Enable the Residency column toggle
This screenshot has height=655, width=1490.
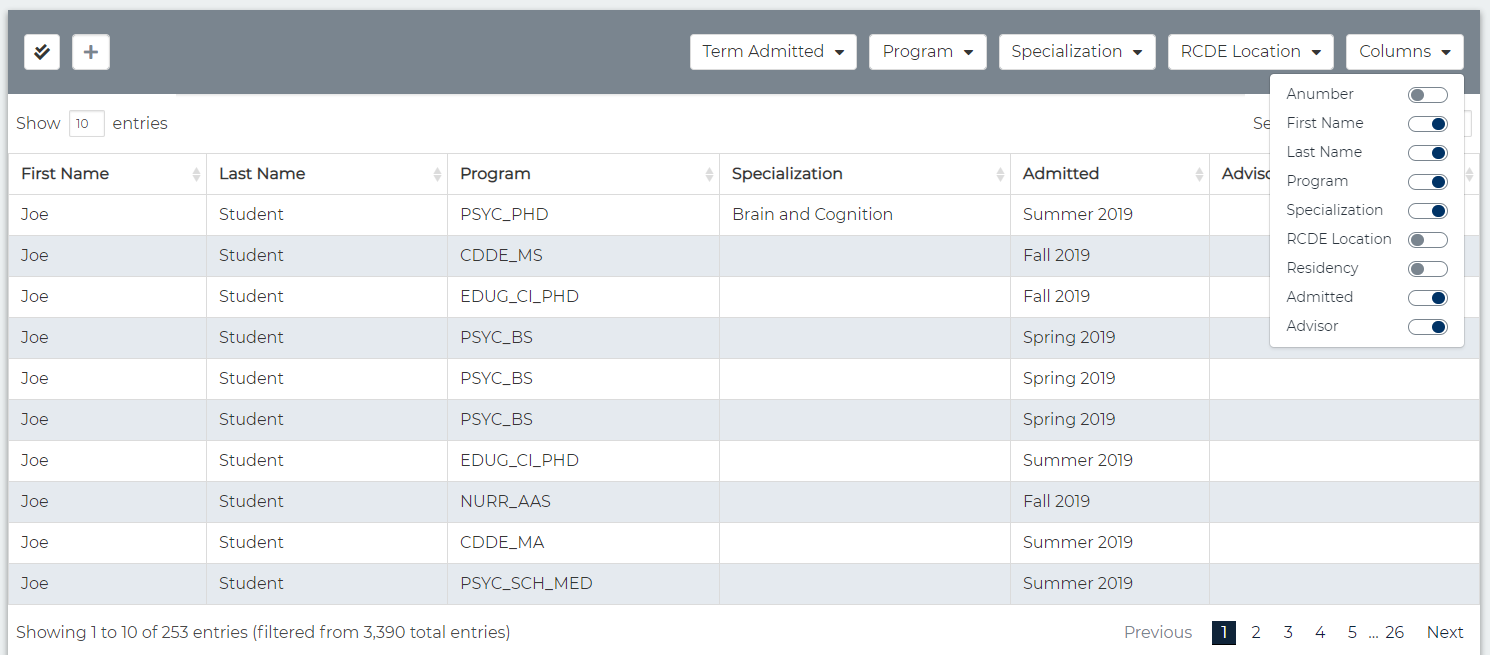click(1427, 269)
